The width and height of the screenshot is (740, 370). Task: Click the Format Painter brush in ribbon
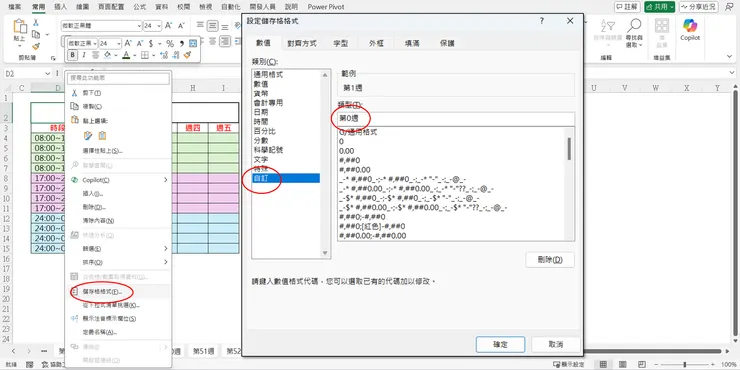[x=35, y=46]
